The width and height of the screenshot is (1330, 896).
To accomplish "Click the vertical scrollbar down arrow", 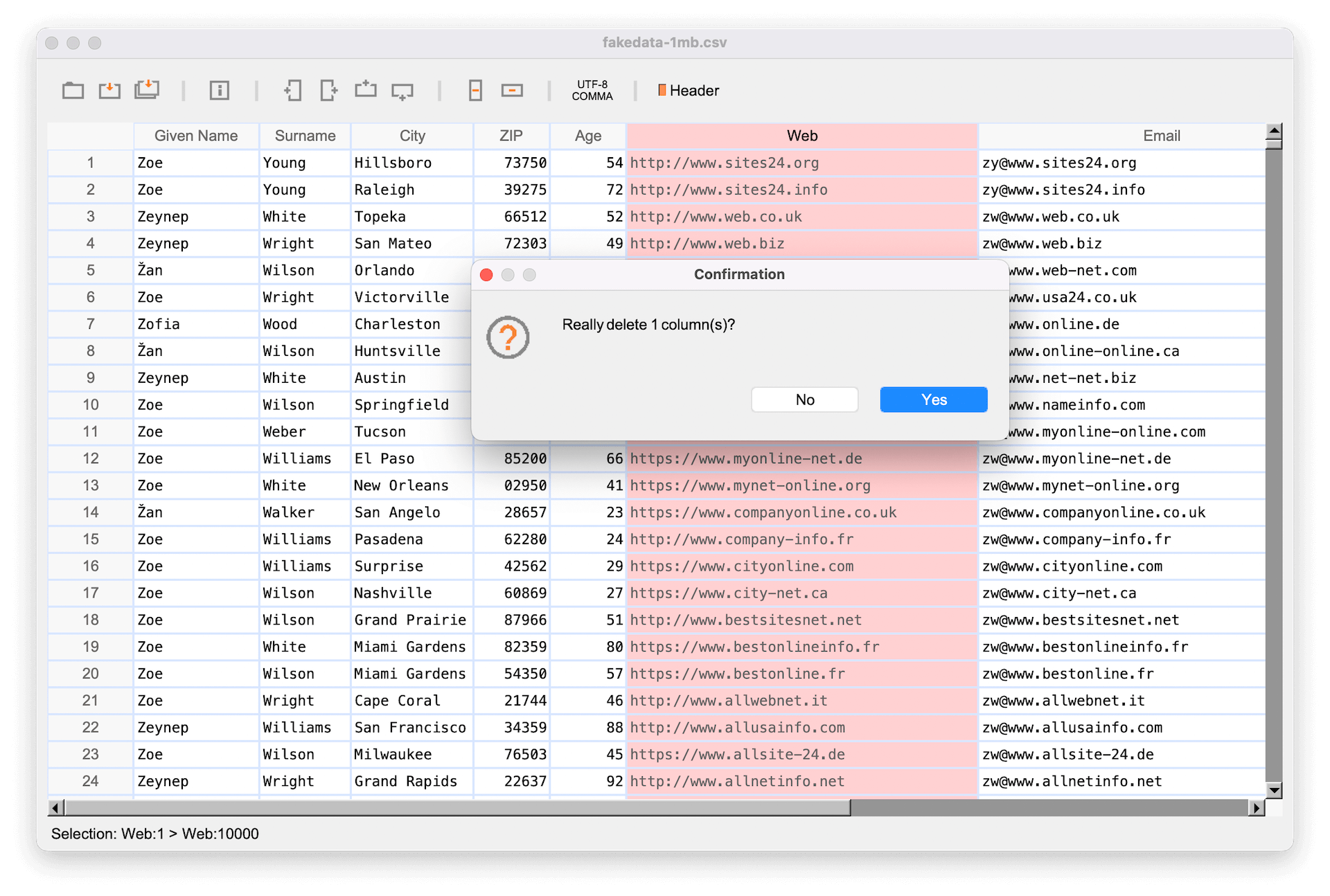I will (1273, 789).
